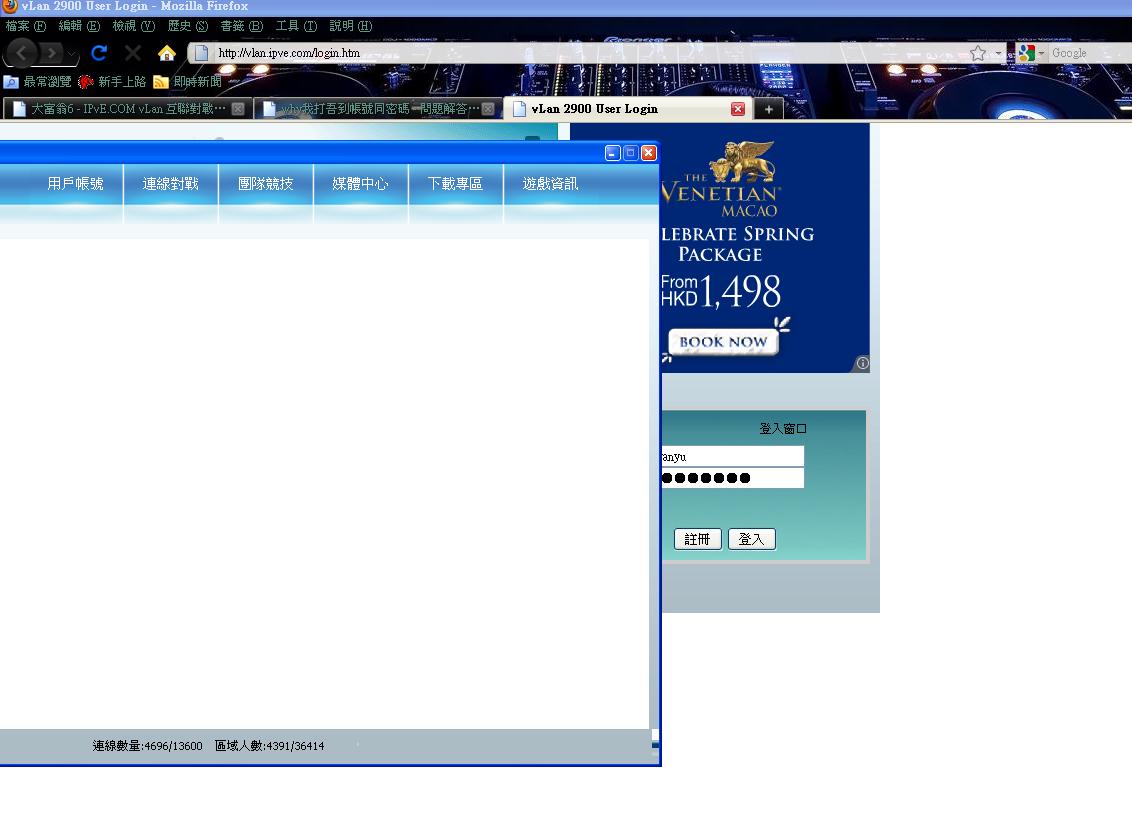The image size is (1132, 827).
Task: Stop loading with the X icon
Action: click(133, 53)
